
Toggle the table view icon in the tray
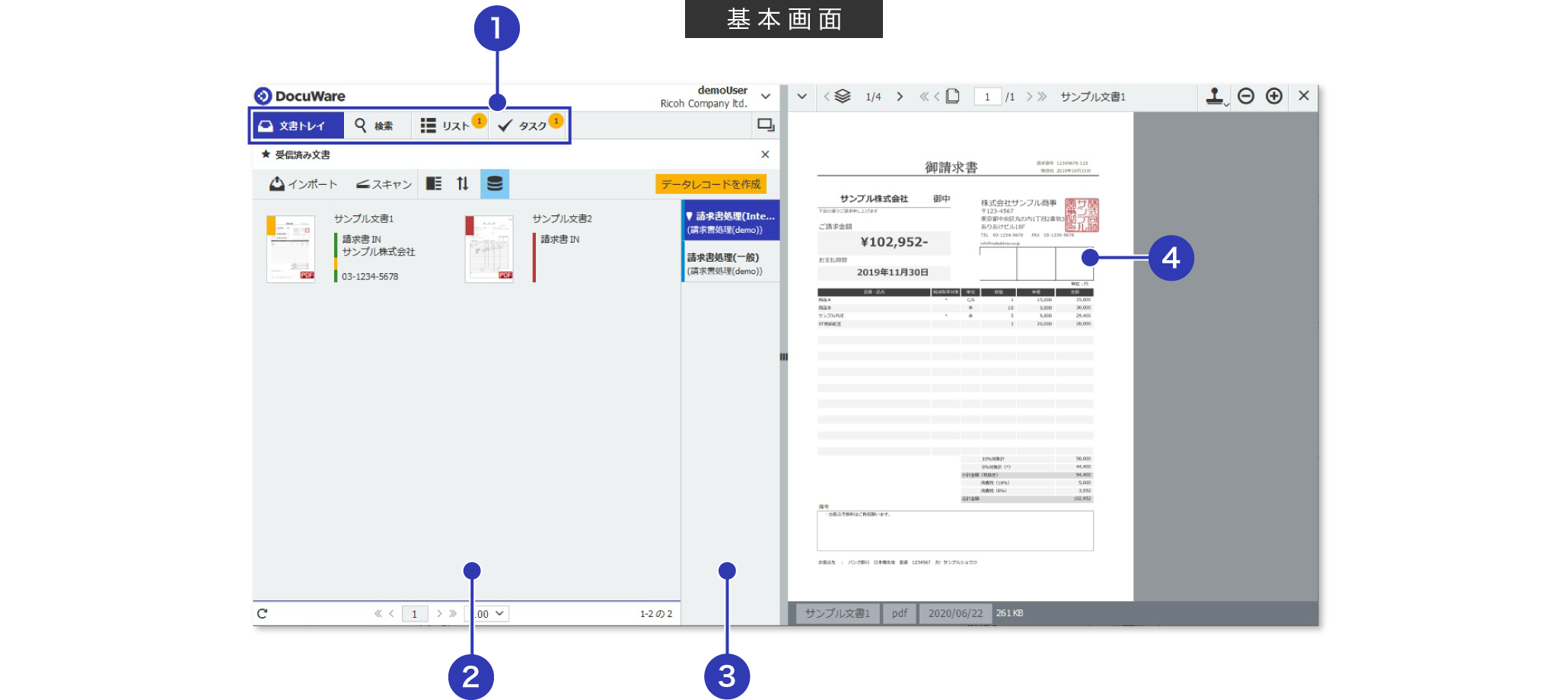click(x=495, y=183)
